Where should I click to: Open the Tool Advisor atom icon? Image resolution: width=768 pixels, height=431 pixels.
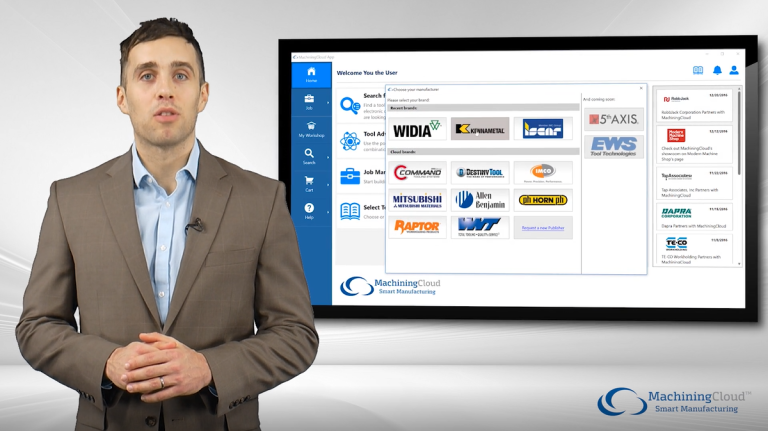(x=350, y=141)
